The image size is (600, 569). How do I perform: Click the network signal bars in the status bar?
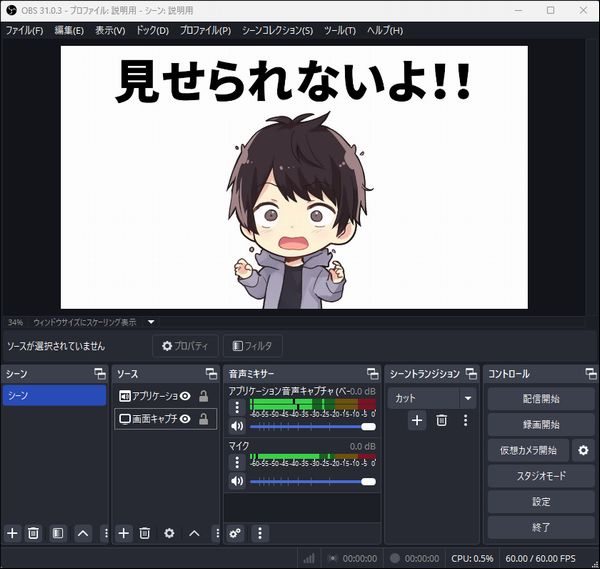coord(309,559)
